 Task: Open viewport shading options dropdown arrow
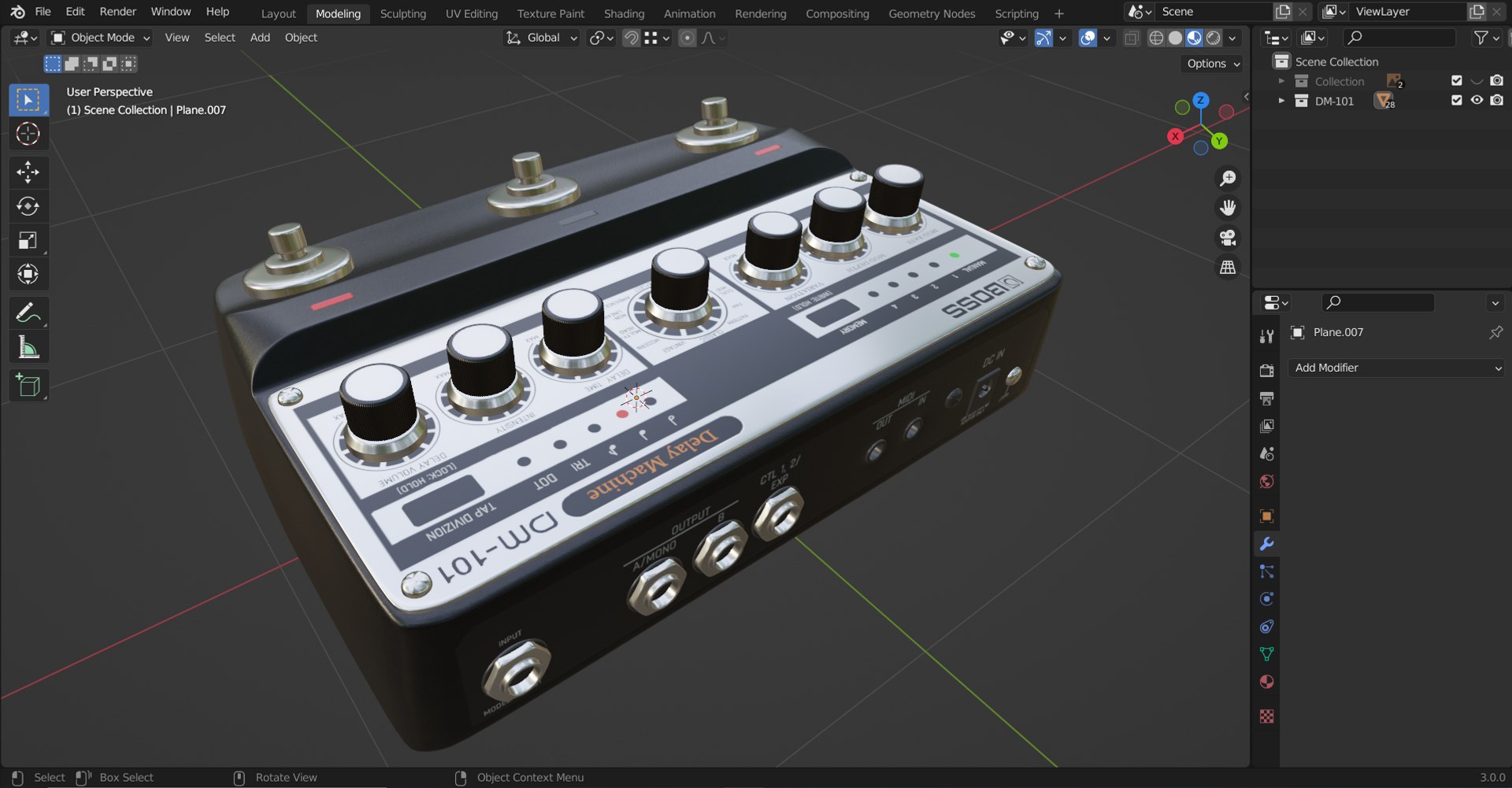point(1232,38)
